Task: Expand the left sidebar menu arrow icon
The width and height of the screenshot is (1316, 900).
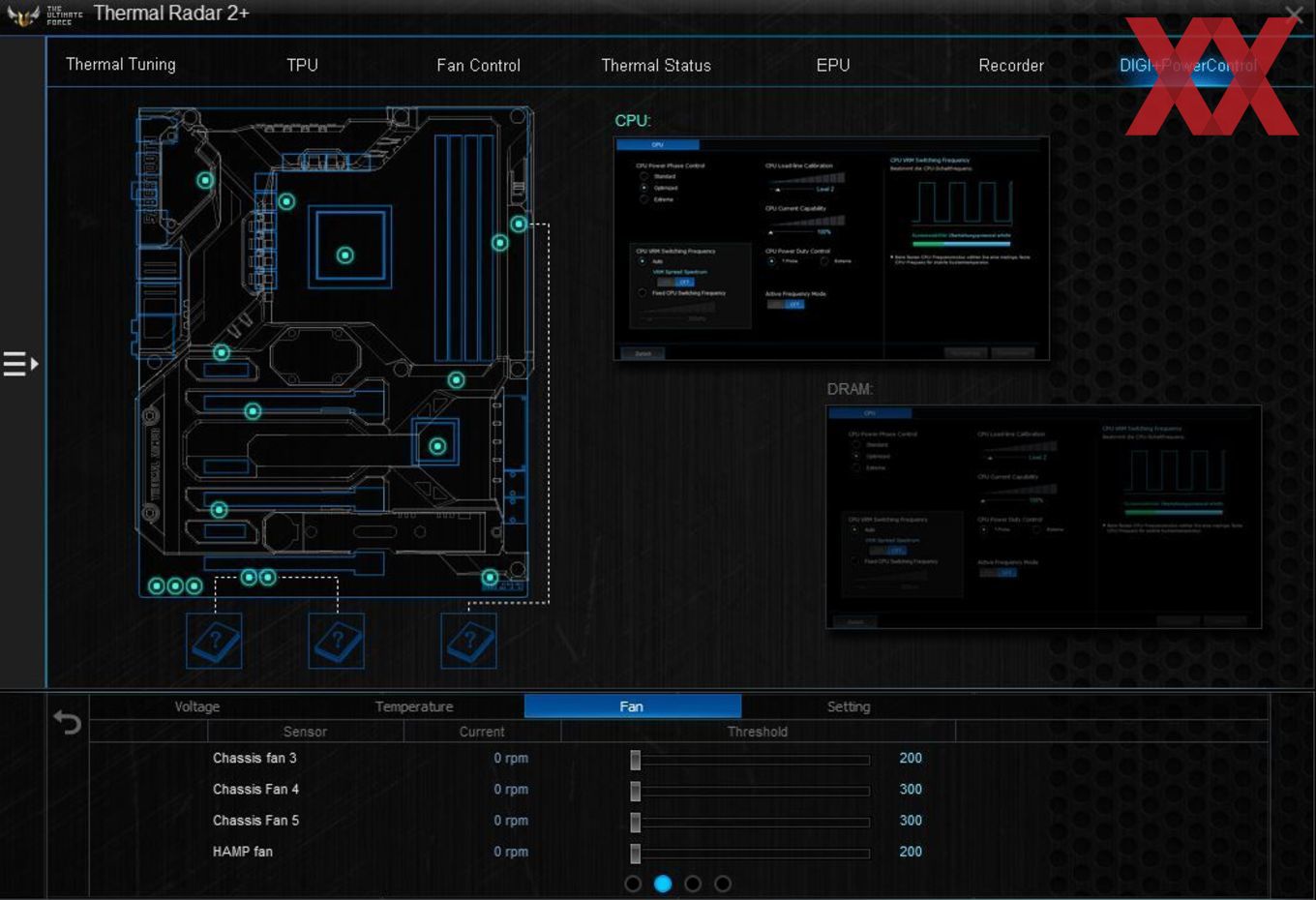Action: (x=20, y=364)
